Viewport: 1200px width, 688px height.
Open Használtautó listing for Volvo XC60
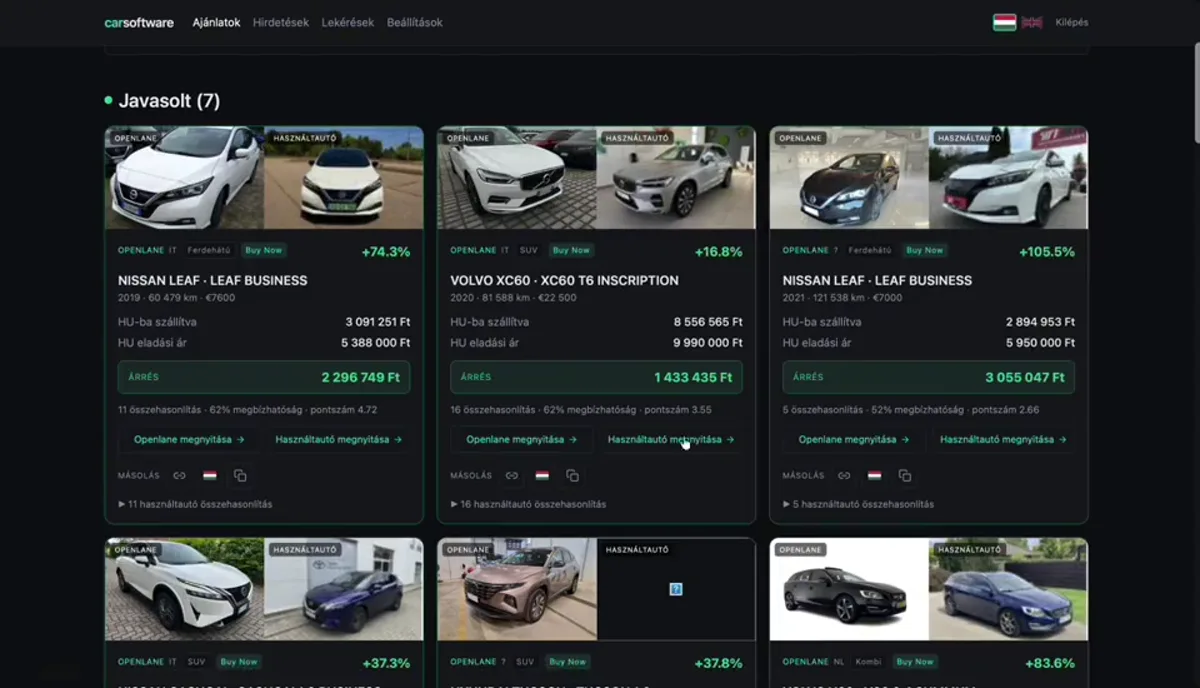tap(671, 439)
